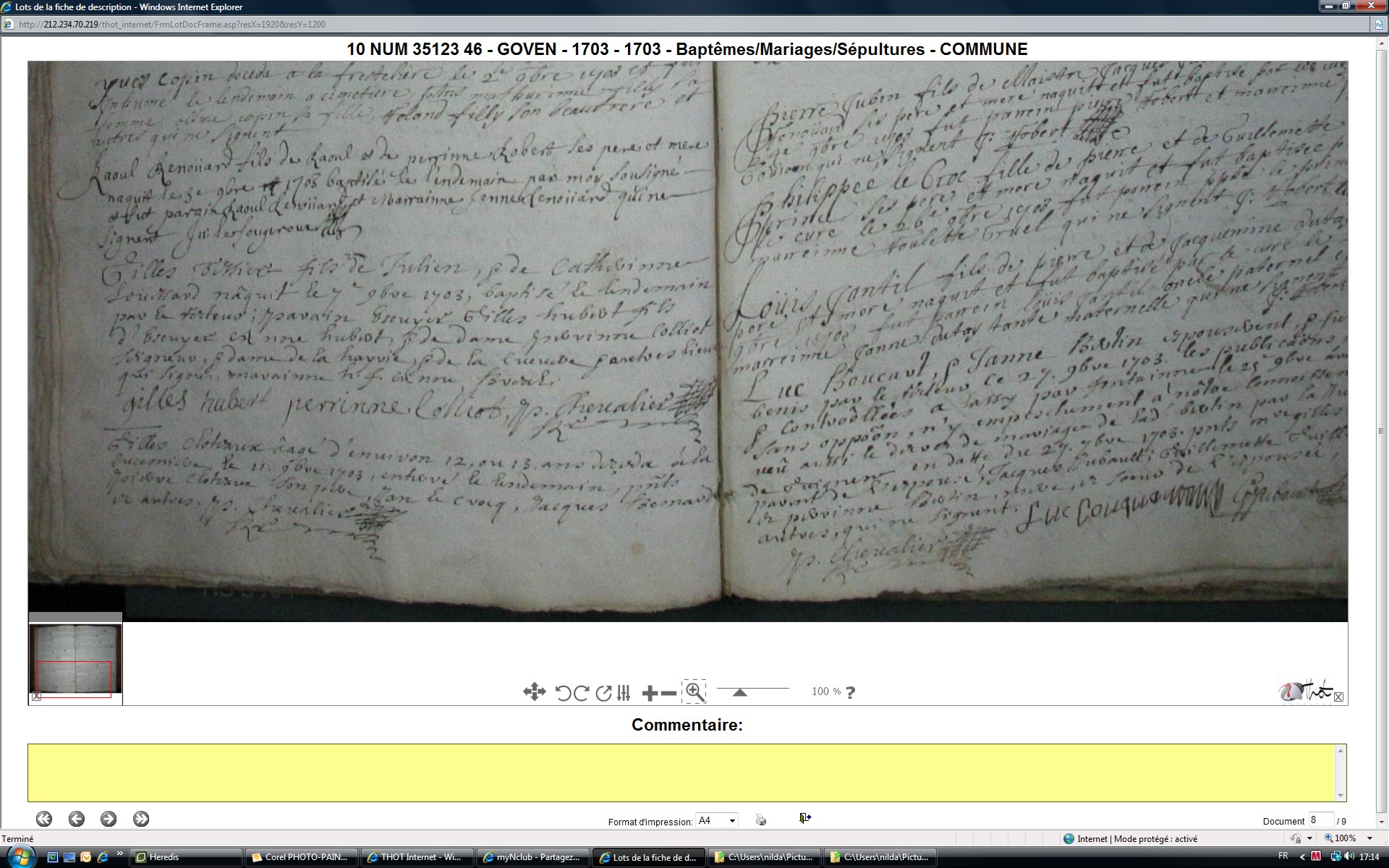Image resolution: width=1389 pixels, height=868 pixels.
Task: Zoom out with the minus icon
Action: [x=668, y=693]
